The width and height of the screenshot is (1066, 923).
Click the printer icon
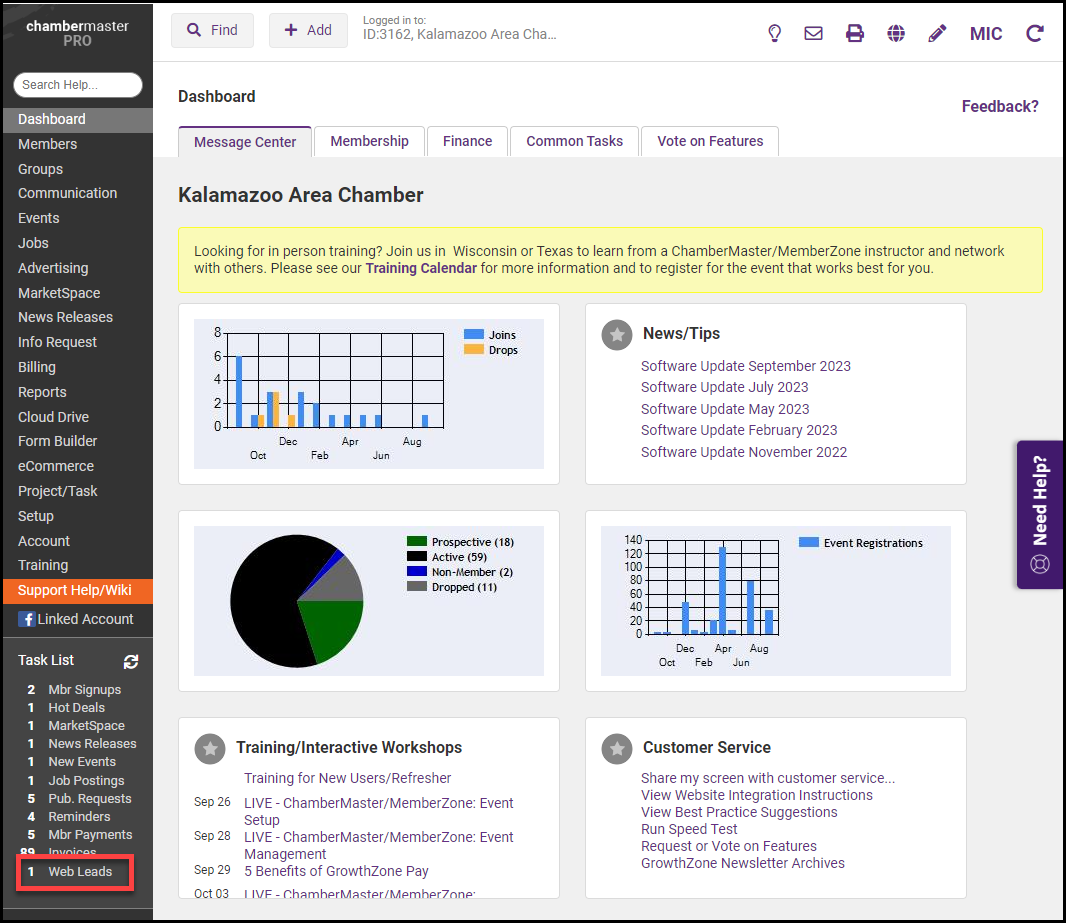pyautogui.click(x=855, y=33)
